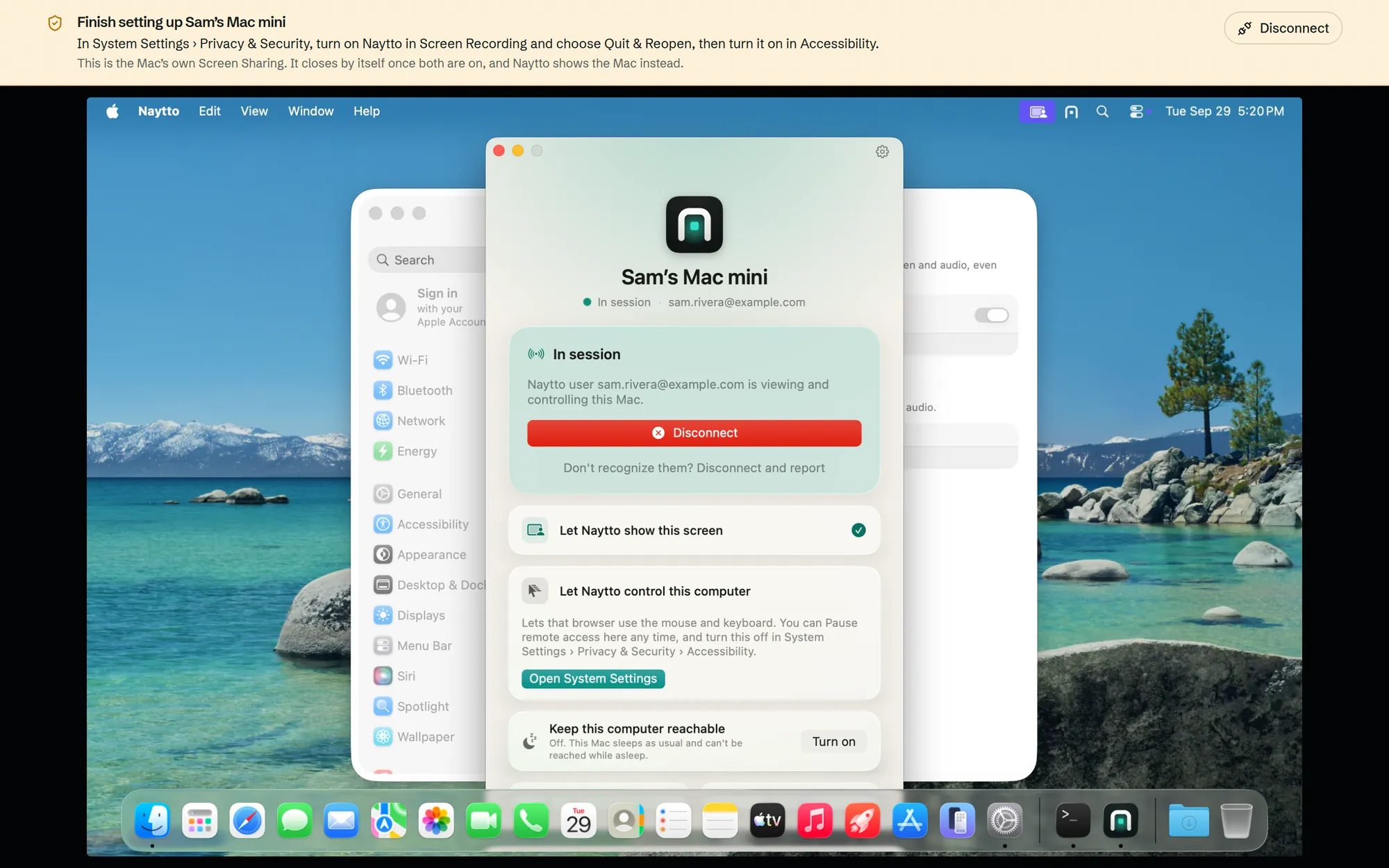This screenshot has width=1389, height=868.
Task: Click the red Disconnect button in session card
Action: click(694, 433)
